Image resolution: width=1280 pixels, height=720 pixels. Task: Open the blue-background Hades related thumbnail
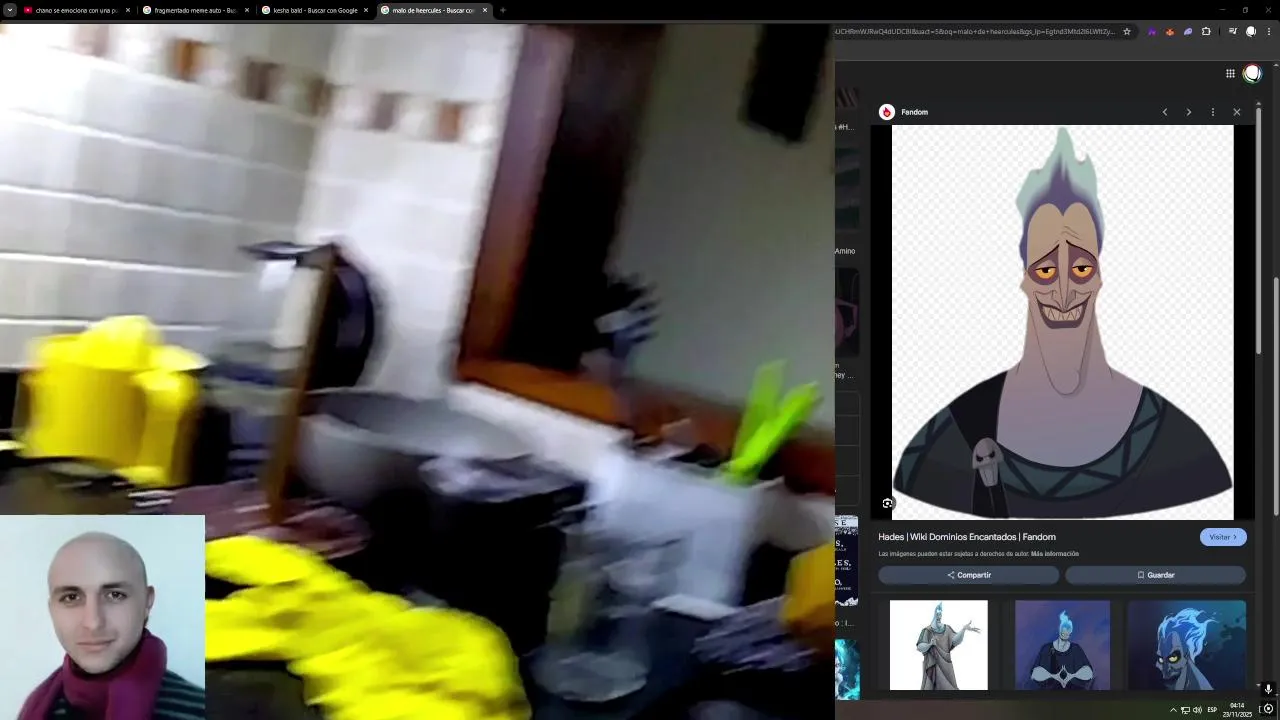pyautogui.click(x=1062, y=645)
